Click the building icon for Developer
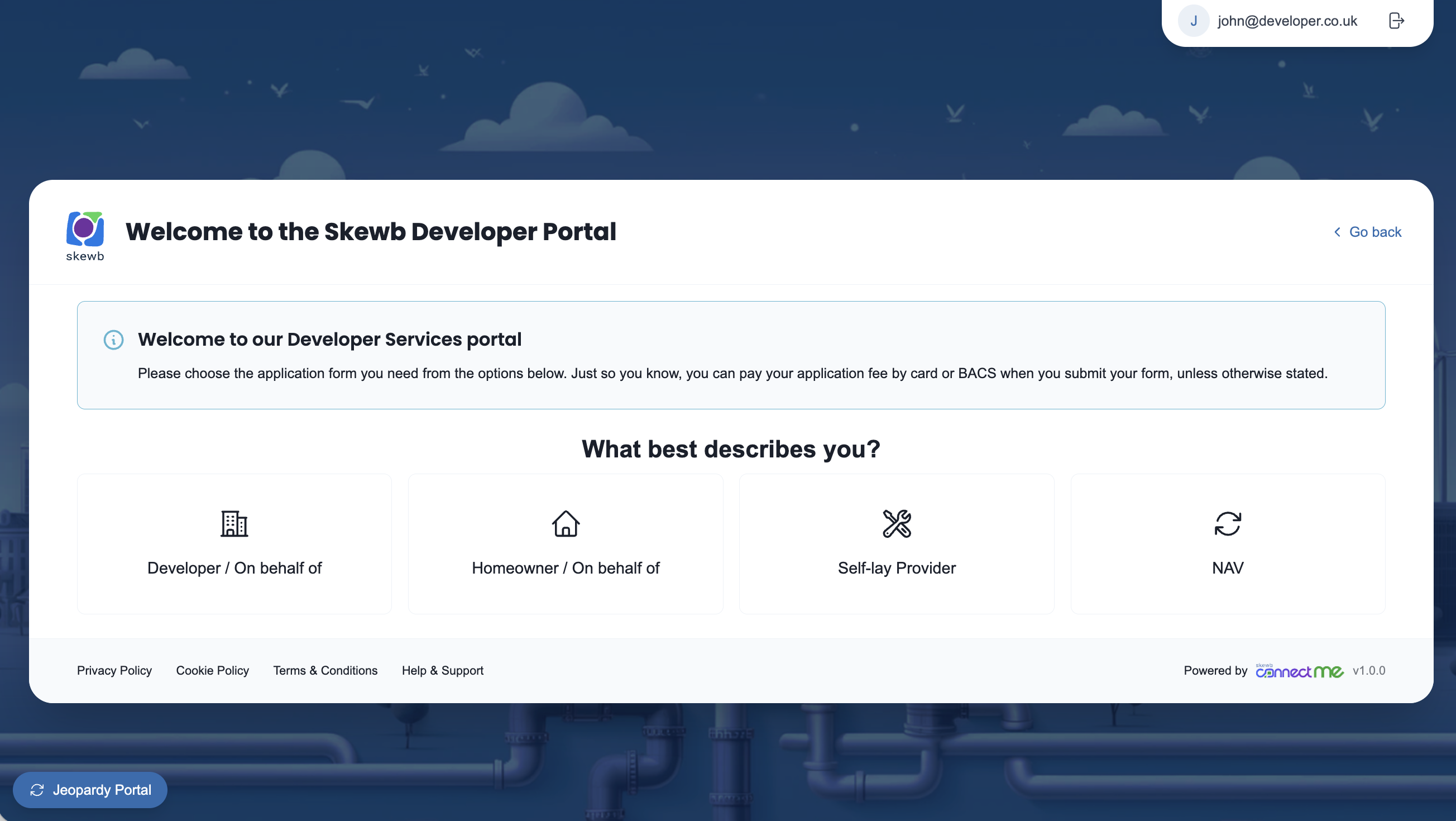 click(234, 523)
